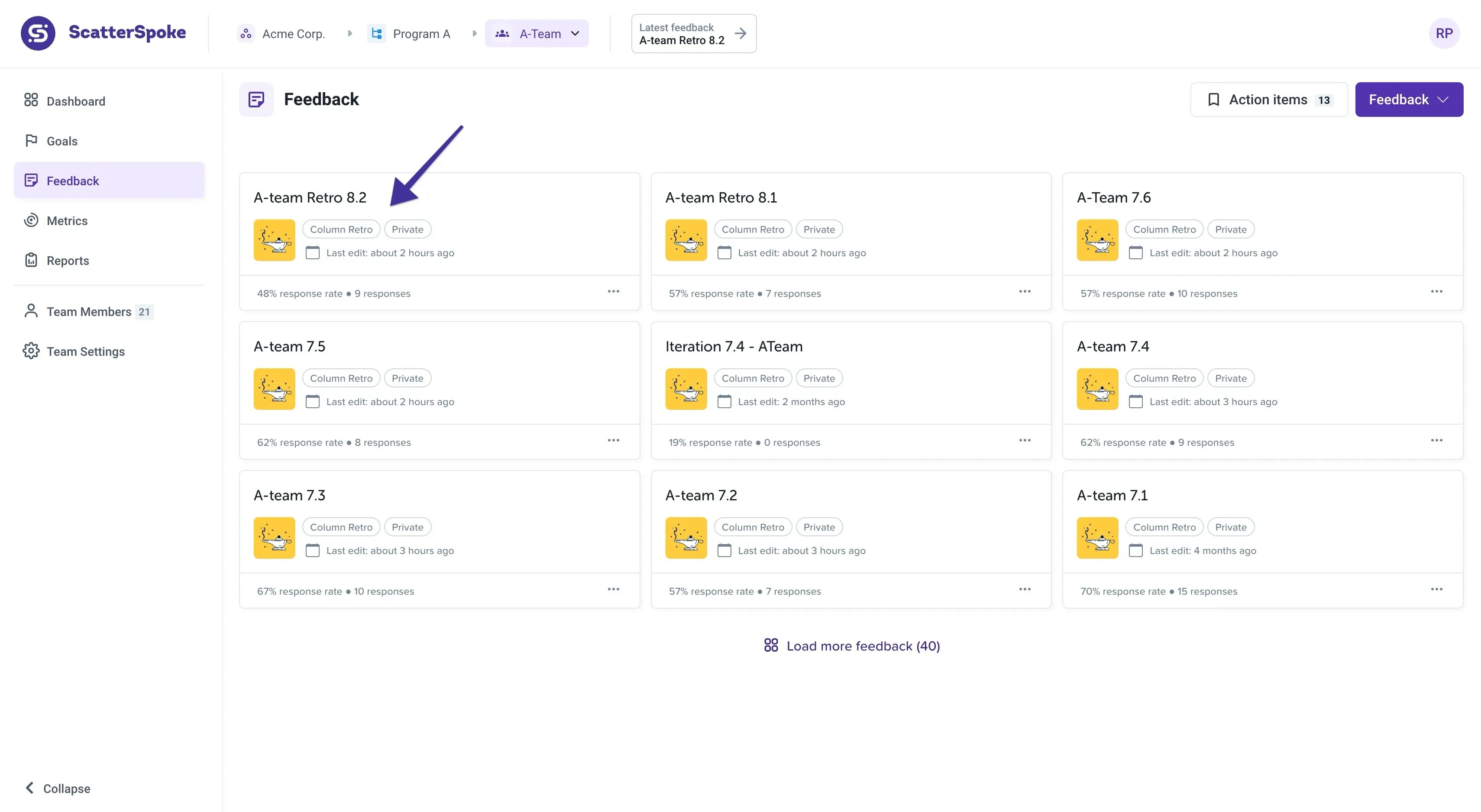Image resolution: width=1481 pixels, height=812 pixels.
Task: Click the Action items bookmark icon
Action: coord(1214,100)
